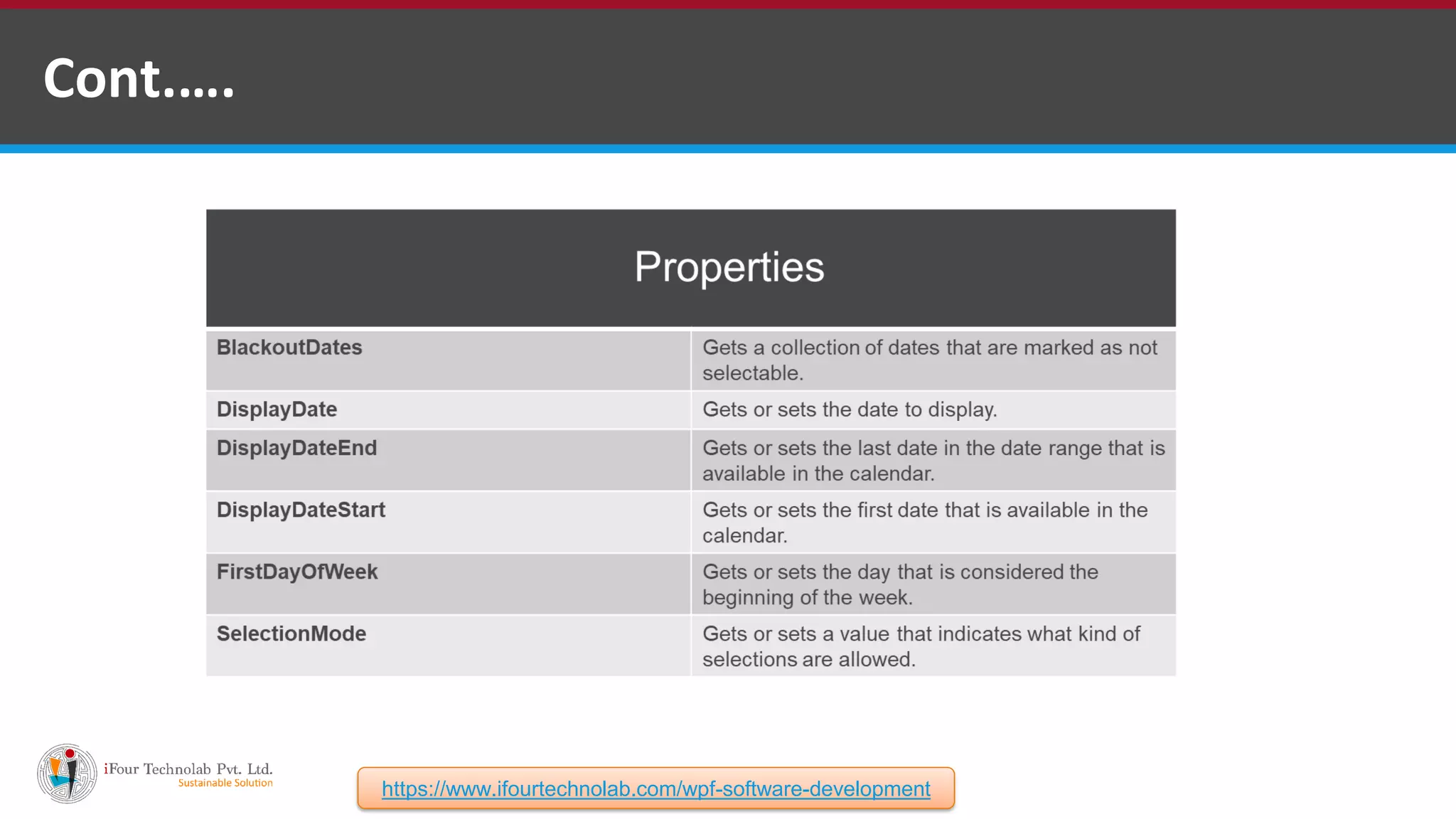Click description about kind of selections allowed

(933, 646)
